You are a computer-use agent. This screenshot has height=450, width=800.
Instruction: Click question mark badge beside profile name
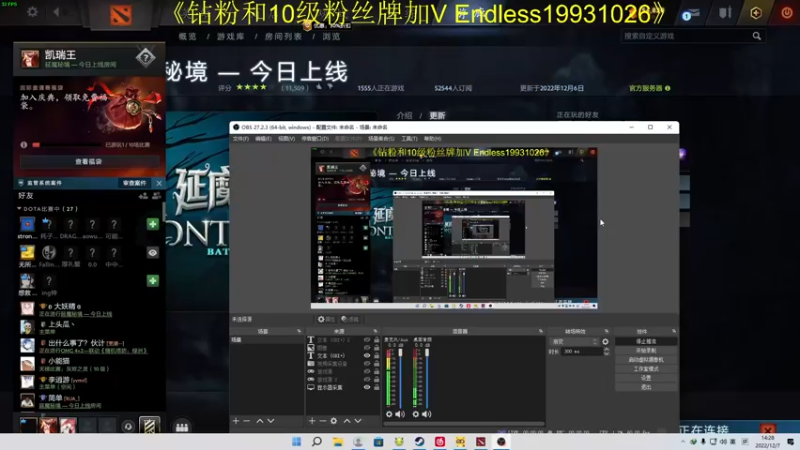(x=145, y=58)
